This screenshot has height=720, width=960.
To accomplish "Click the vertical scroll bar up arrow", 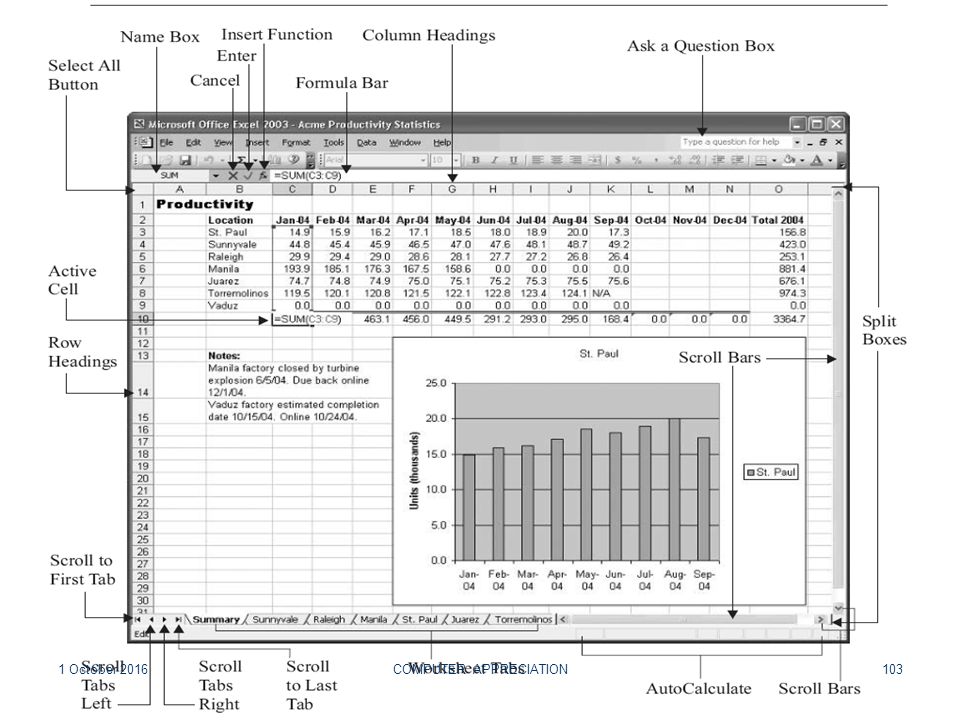I will (838, 192).
